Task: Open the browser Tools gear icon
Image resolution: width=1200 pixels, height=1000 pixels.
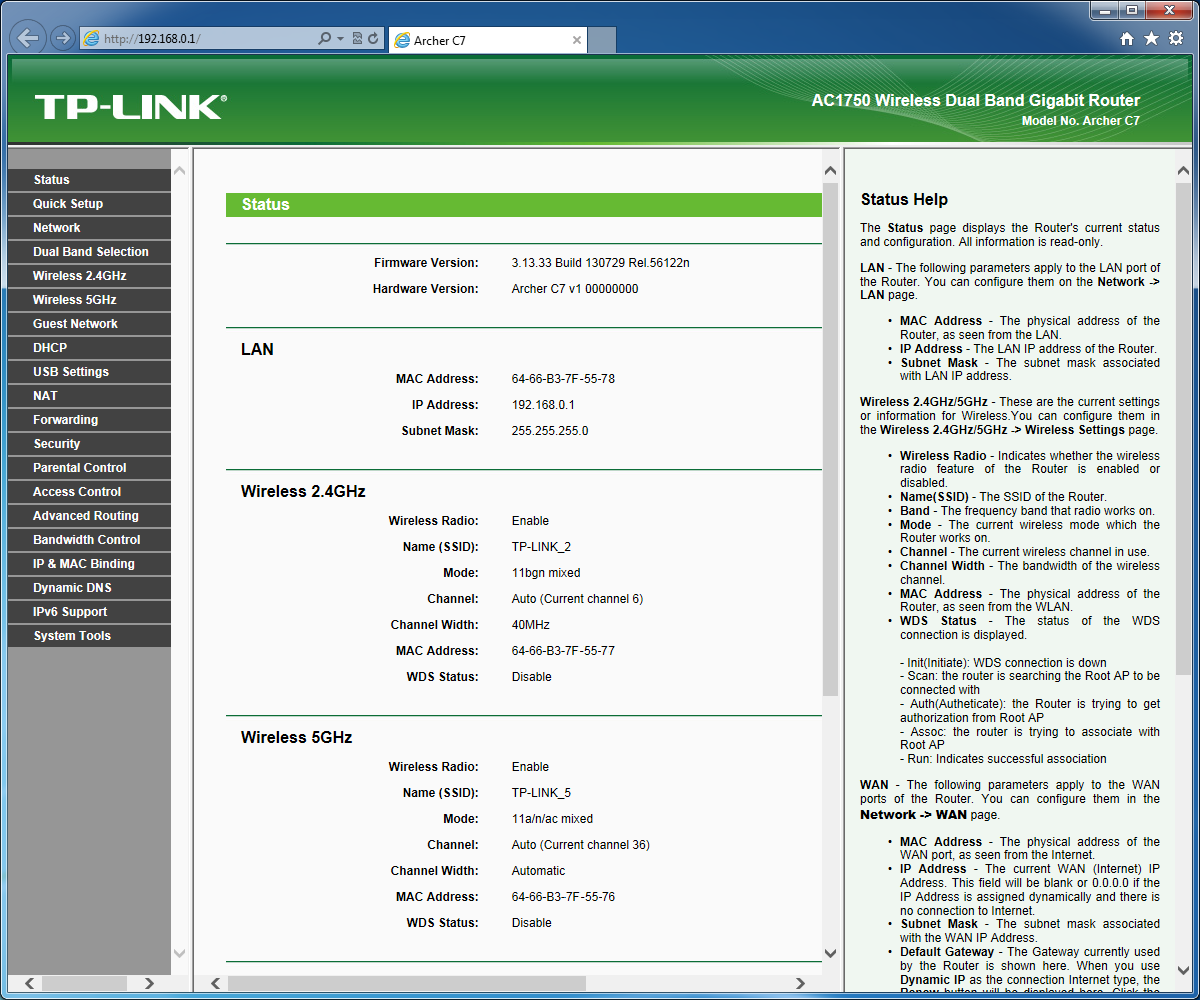Action: [1176, 39]
